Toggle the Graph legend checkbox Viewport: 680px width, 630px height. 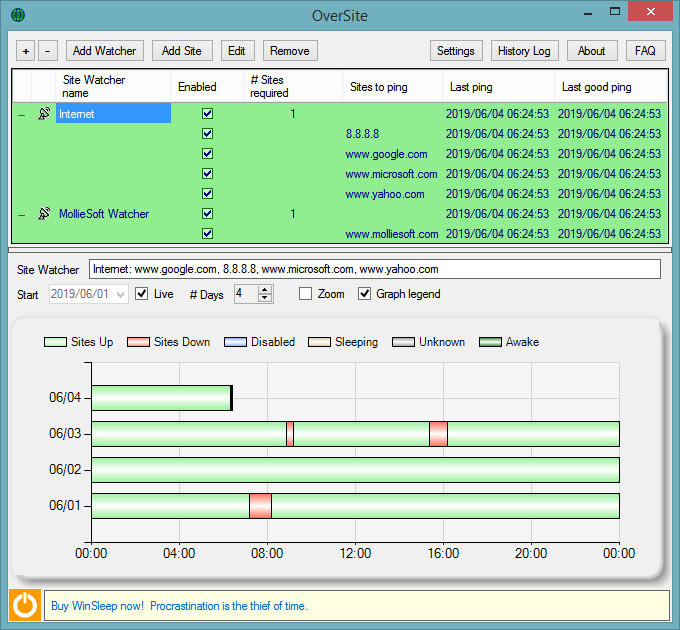364,294
